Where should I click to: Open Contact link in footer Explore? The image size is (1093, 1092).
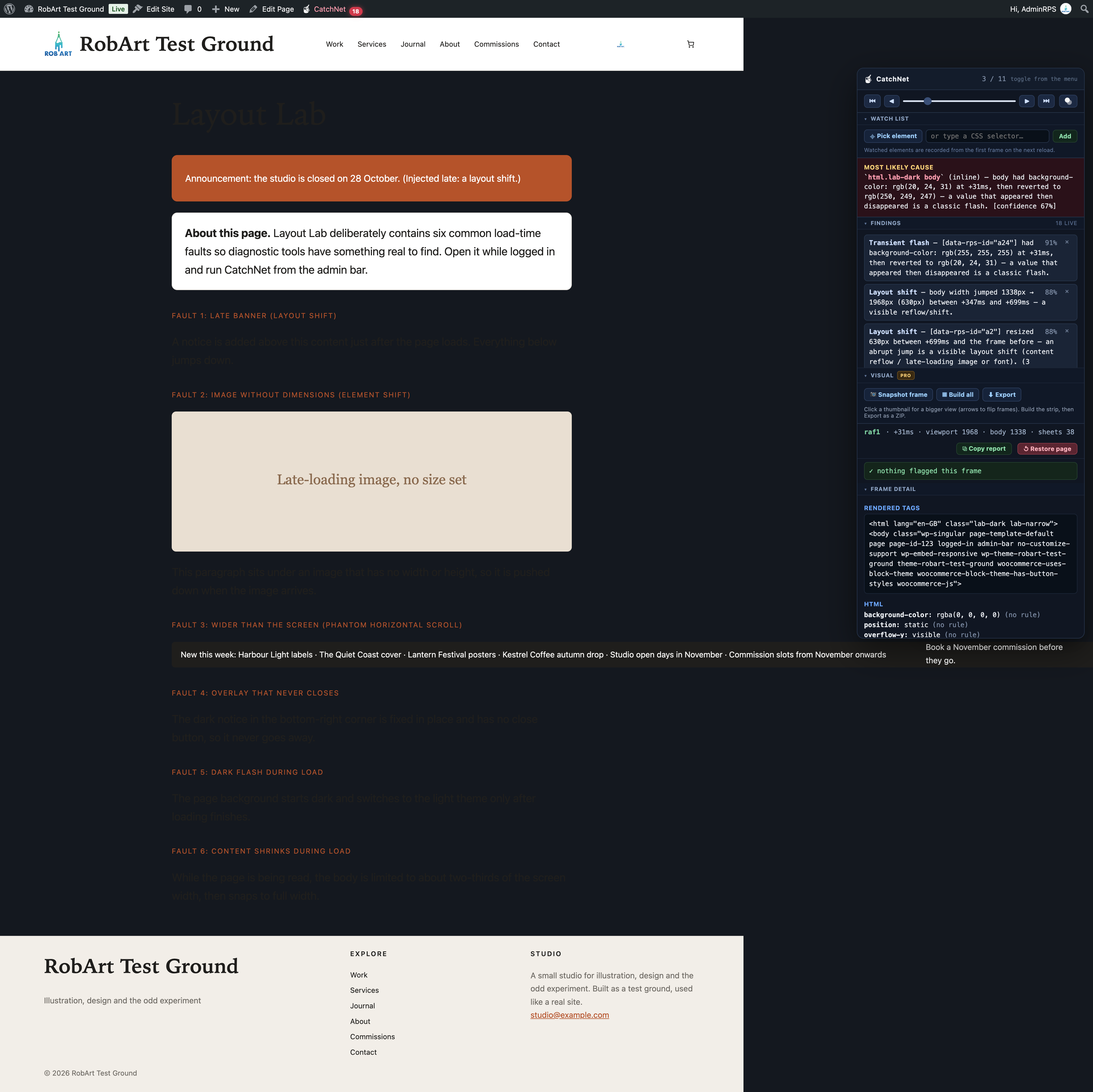click(x=363, y=1052)
